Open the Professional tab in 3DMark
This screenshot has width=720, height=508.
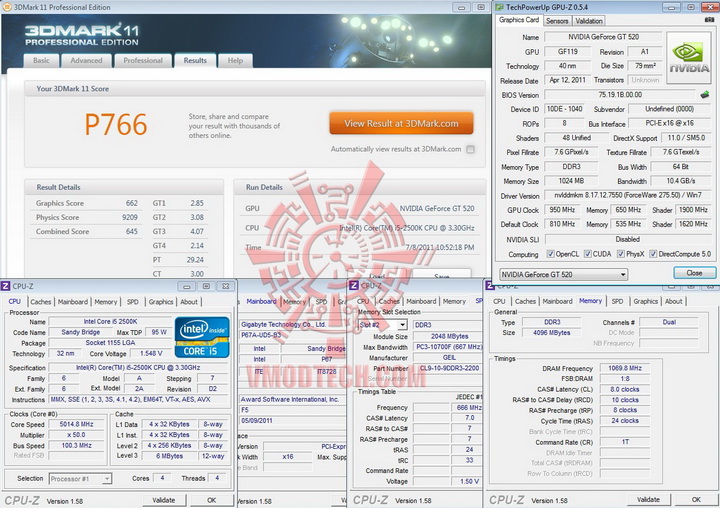143,61
